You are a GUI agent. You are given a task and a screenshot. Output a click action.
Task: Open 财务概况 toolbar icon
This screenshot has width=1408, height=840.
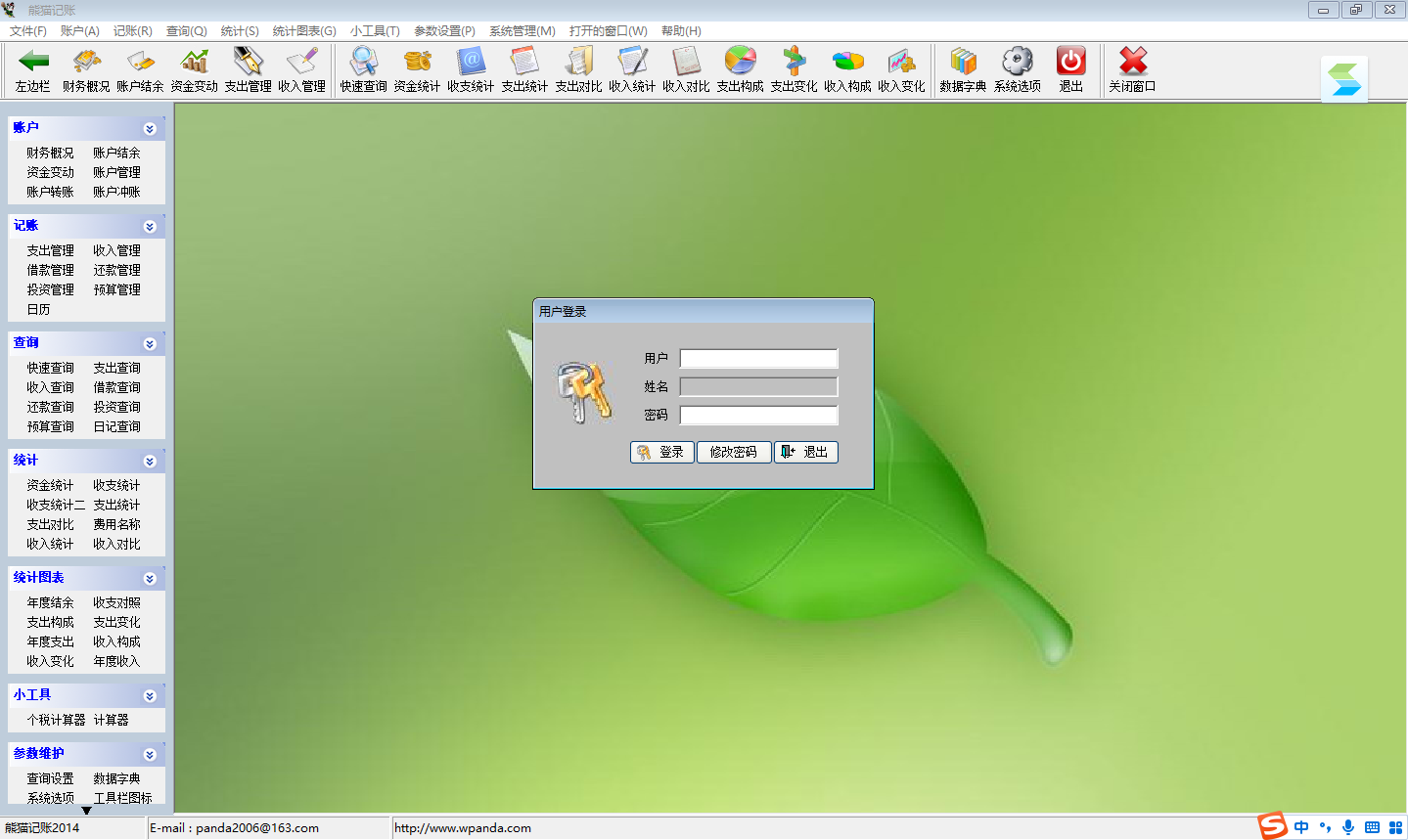point(86,62)
